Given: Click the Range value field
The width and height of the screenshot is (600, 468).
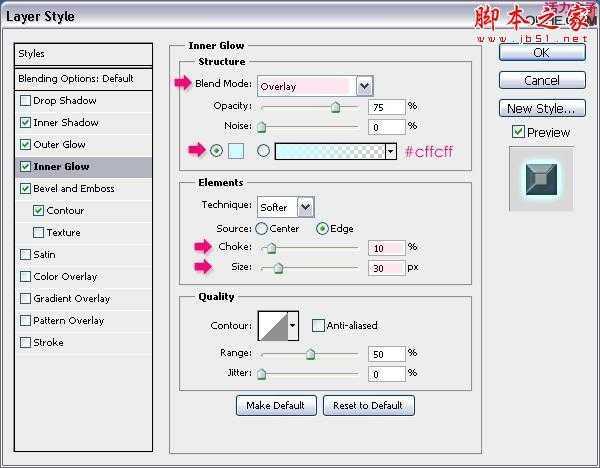Looking at the screenshot, I should tap(386, 354).
